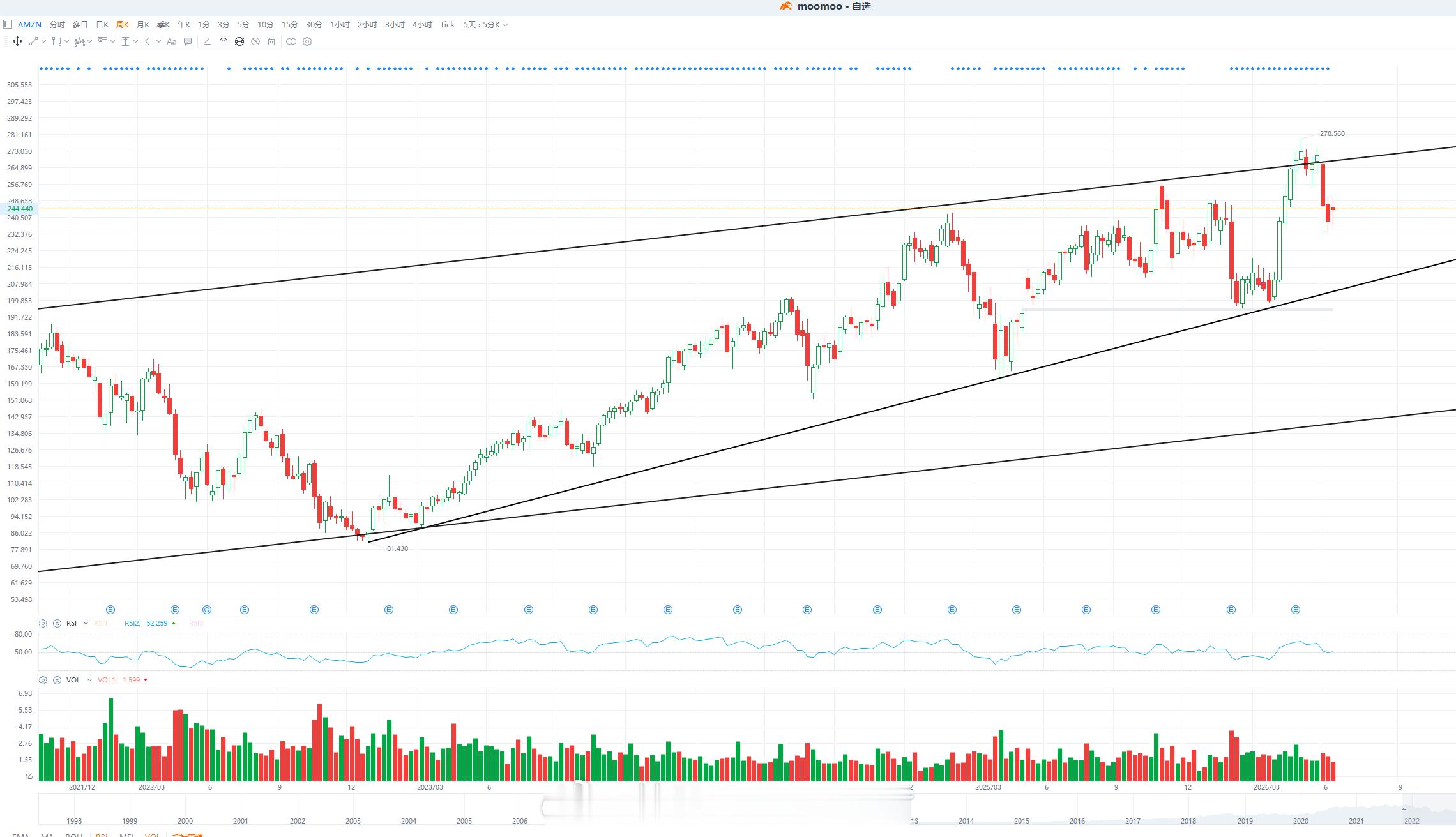Image resolution: width=1456 pixels, height=837 pixels.
Task: Click year 2020 on navigator timeline
Action: (x=1301, y=821)
